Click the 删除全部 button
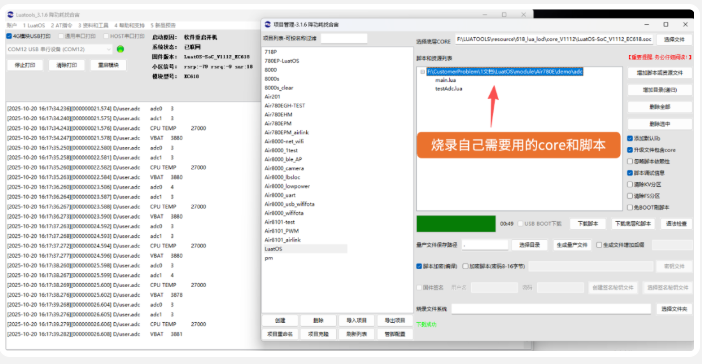The height and width of the screenshot is (364, 702). pos(659,107)
